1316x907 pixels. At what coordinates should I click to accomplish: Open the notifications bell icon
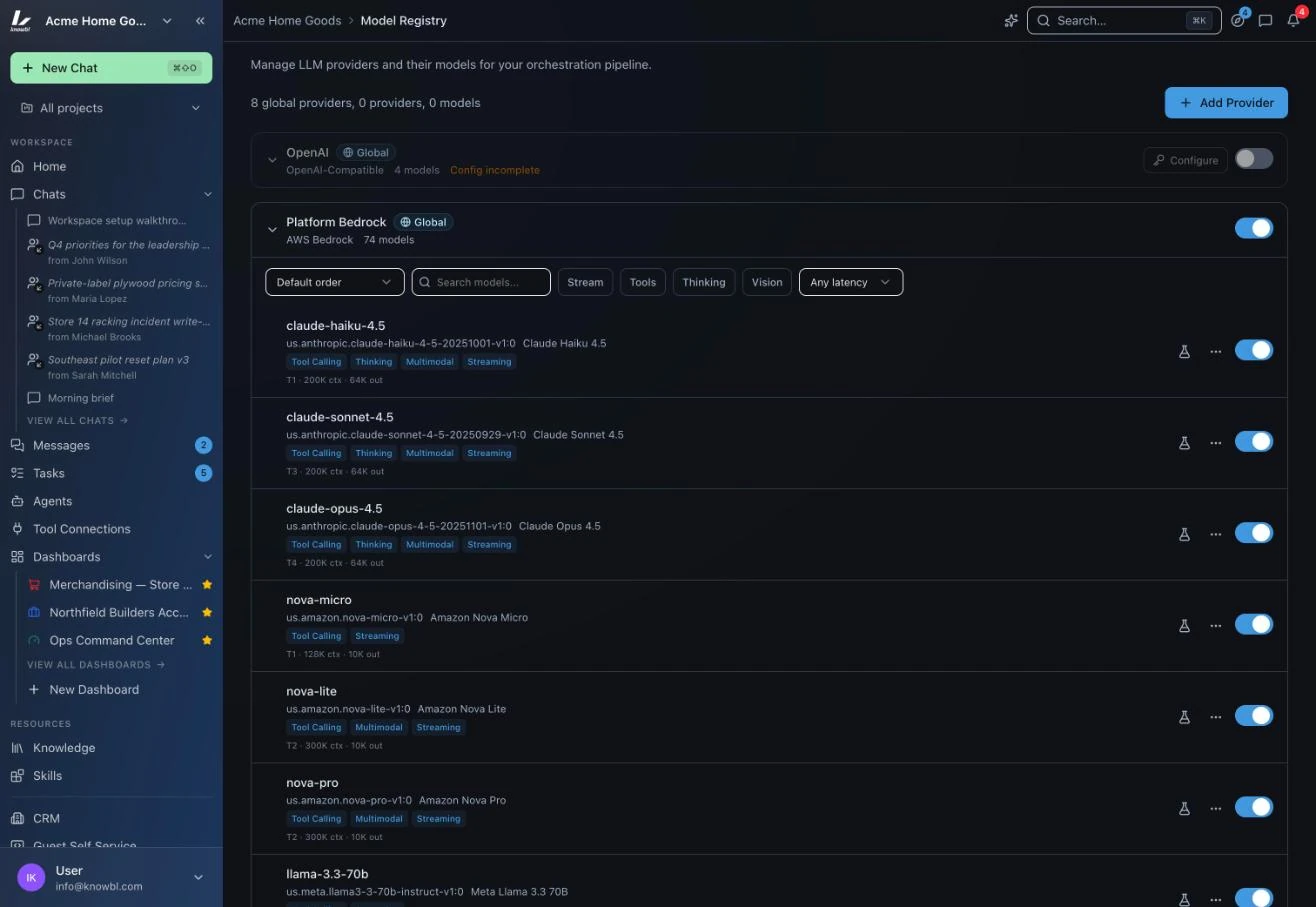[1294, 20]
